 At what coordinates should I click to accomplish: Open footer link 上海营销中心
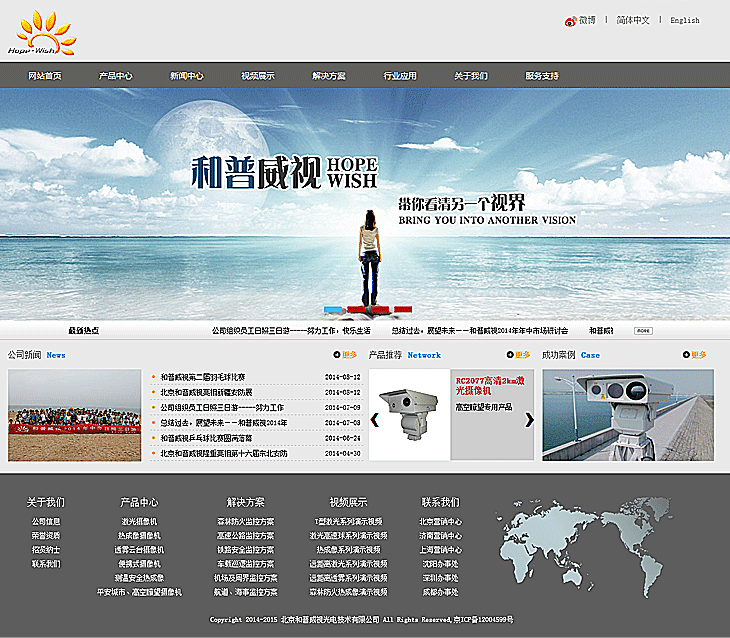pyautogui.click(x=440, y=550)
